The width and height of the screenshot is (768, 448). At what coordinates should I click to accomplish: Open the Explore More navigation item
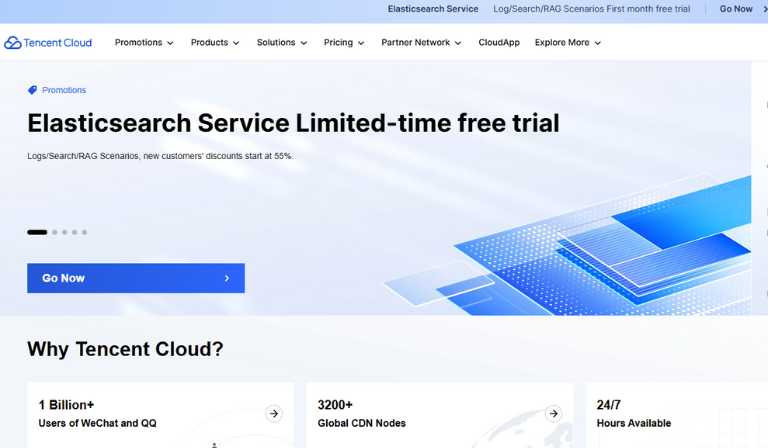[562, 43]
